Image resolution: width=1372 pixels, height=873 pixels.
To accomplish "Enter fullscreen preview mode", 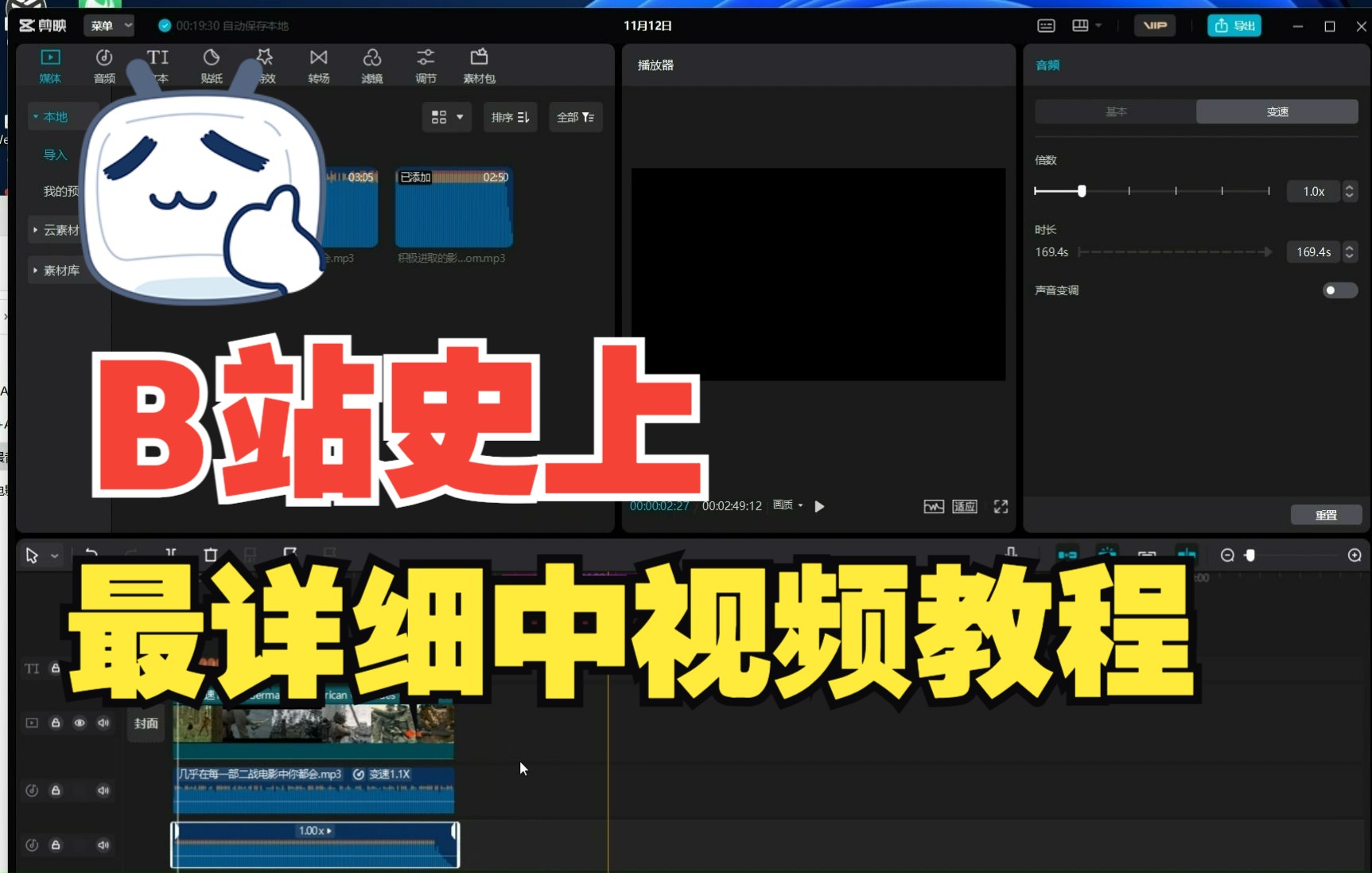I will point(1001,506).
